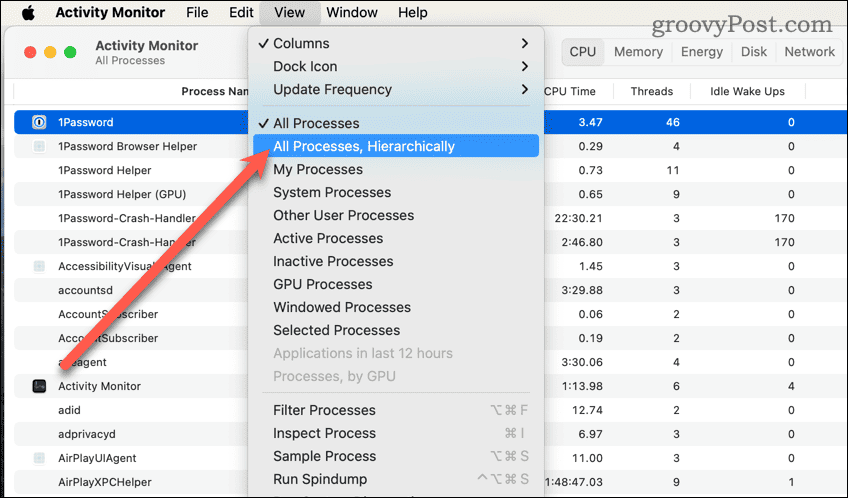Switch to the Network tab
Screen dimensions: 848x498
point(810,52)
